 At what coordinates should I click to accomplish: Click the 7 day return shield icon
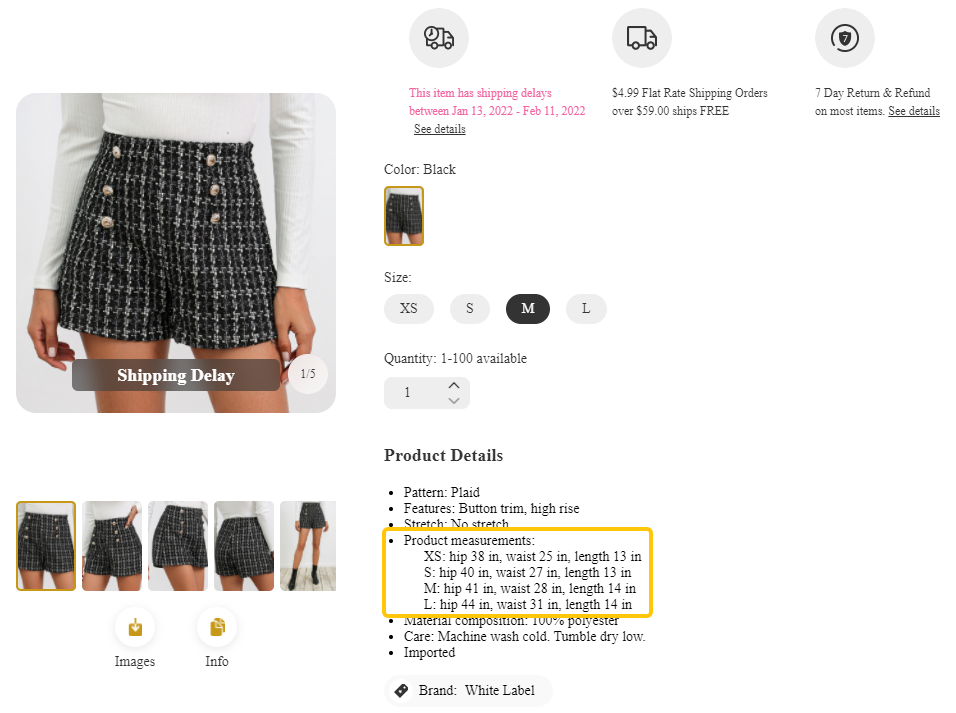tap(845, 38)
